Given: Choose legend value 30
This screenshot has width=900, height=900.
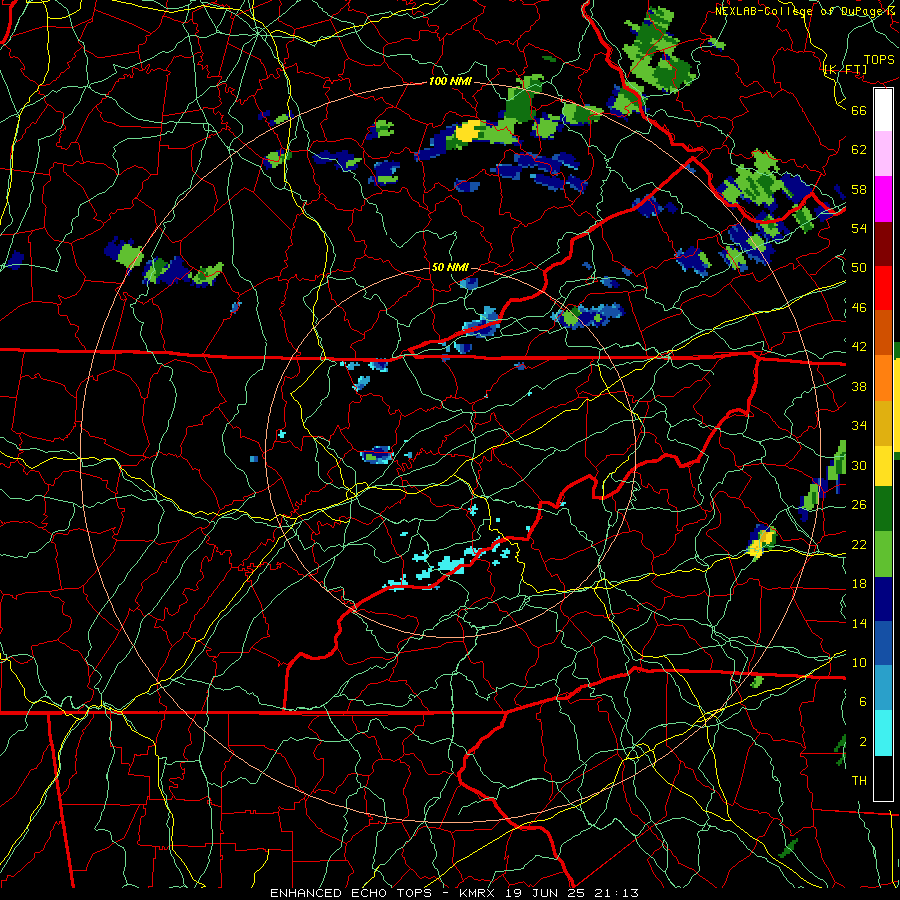Looking at the screenshot, I should [x=859, y=465].
